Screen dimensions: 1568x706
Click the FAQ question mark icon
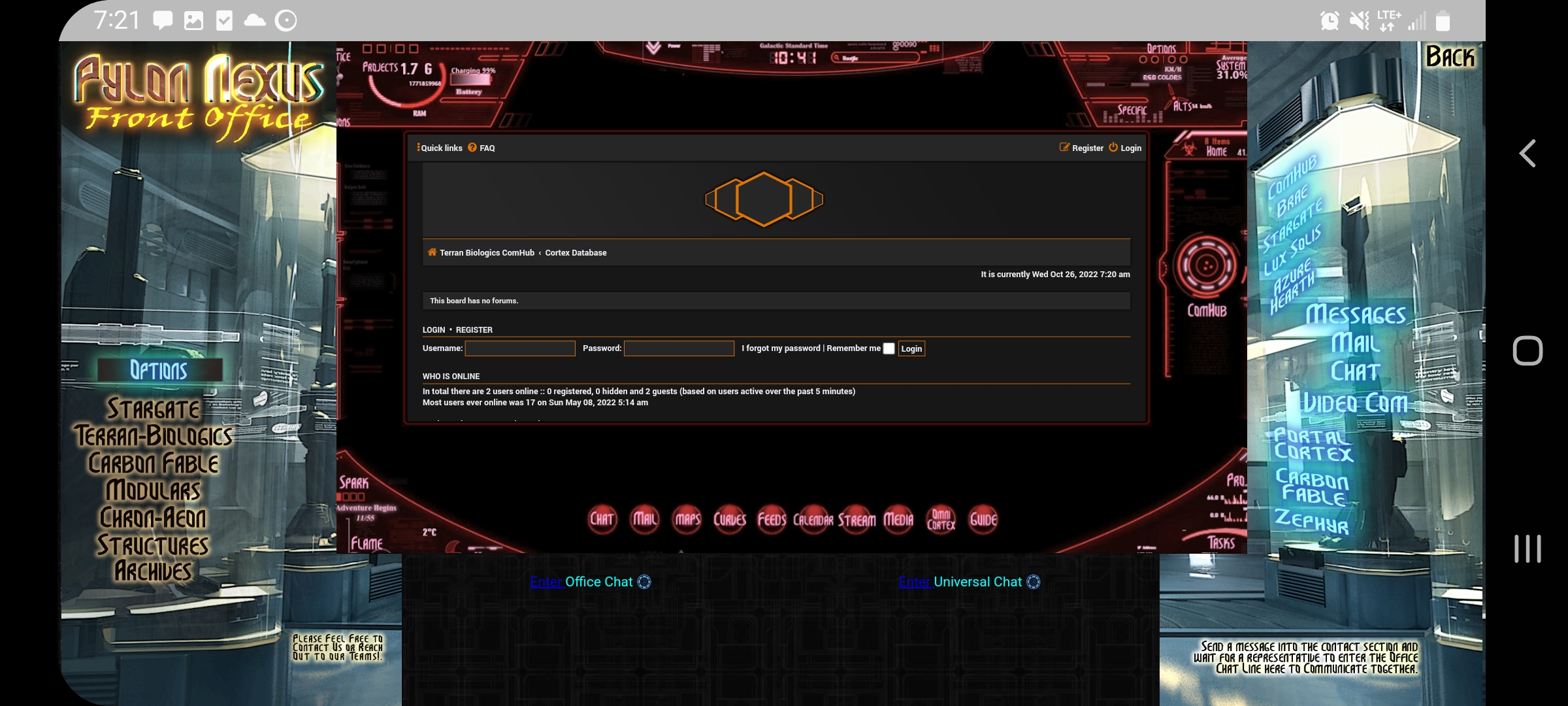[x=472, y=148]
